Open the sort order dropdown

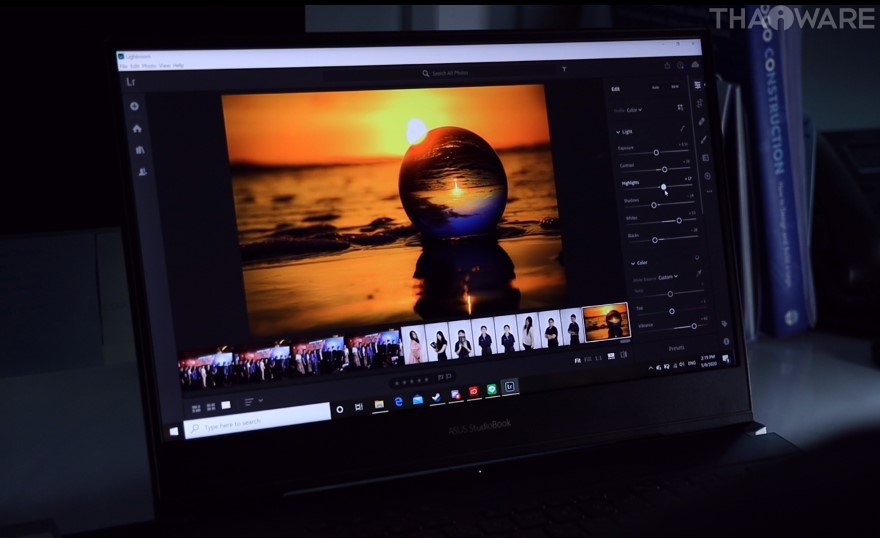(254, 402)
